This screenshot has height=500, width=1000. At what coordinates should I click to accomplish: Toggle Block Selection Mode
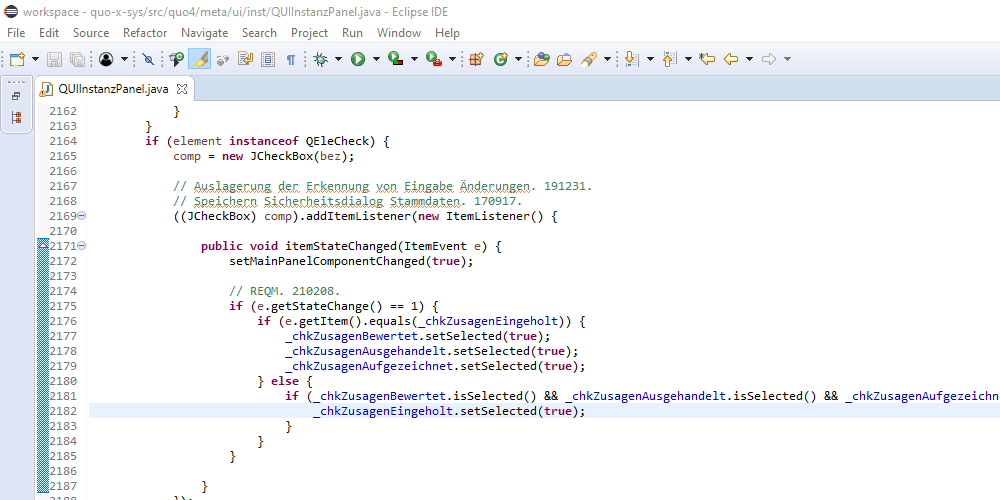[268, 59]
